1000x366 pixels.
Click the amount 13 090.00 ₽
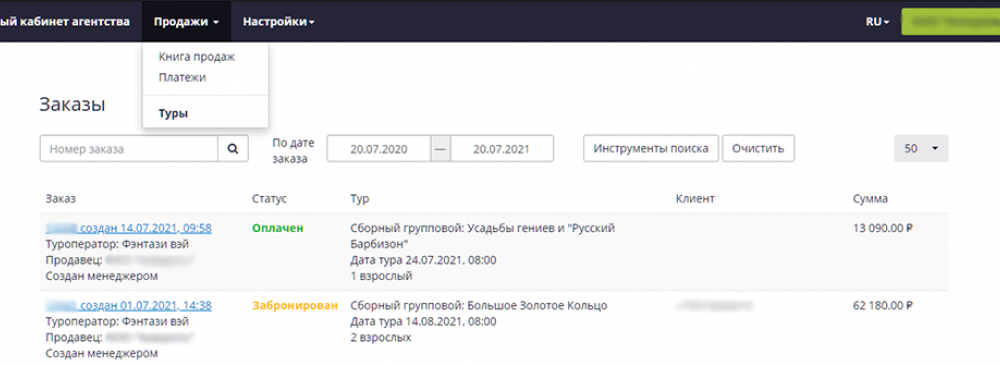click(883, 228)
